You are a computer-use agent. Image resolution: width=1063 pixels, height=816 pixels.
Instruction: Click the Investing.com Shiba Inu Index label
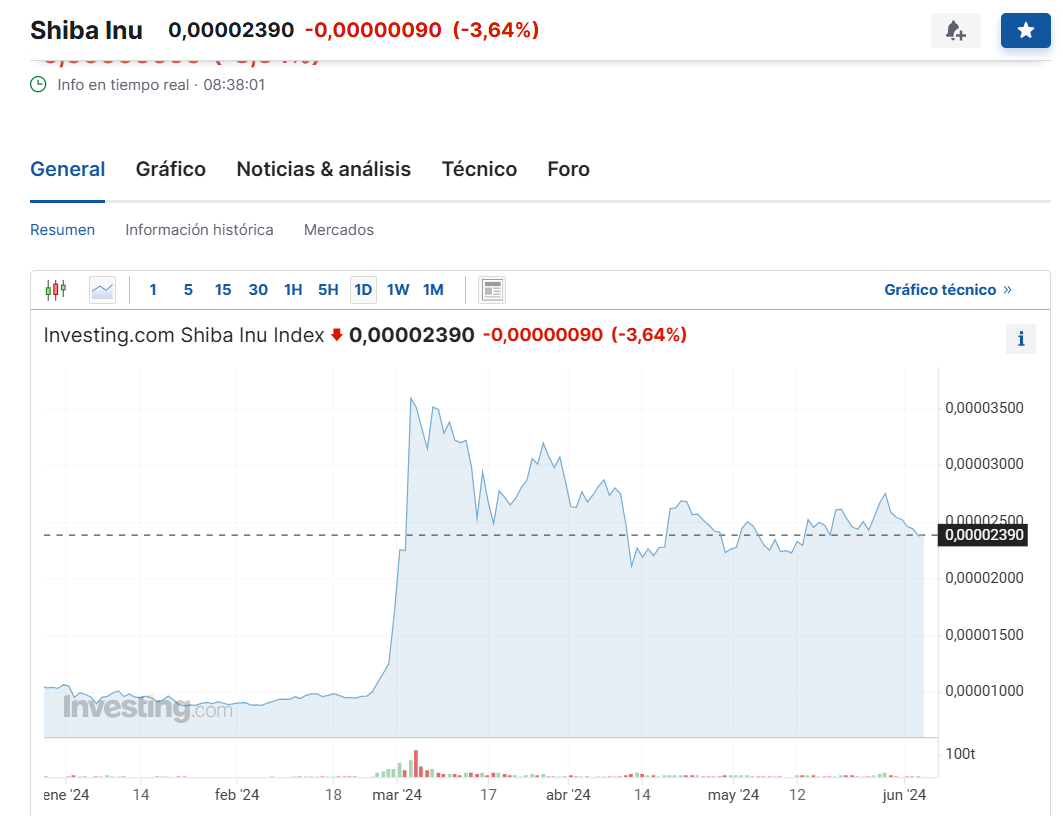point(184,335)
